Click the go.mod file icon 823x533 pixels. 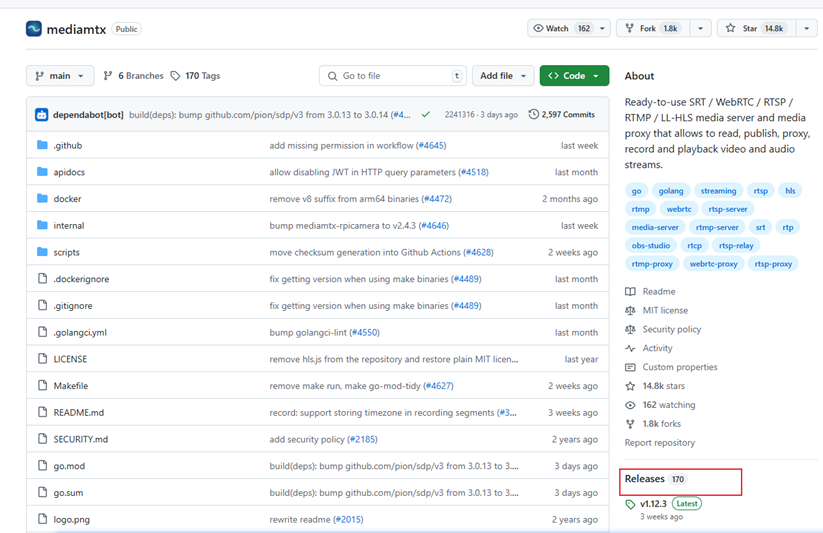pos(43,465)
